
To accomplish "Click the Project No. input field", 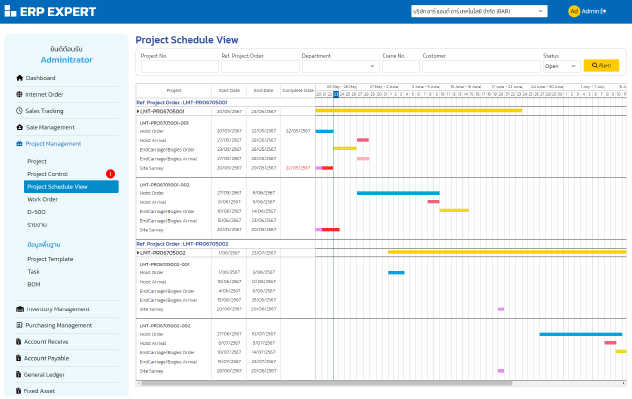I will click(x=180, y=66).
